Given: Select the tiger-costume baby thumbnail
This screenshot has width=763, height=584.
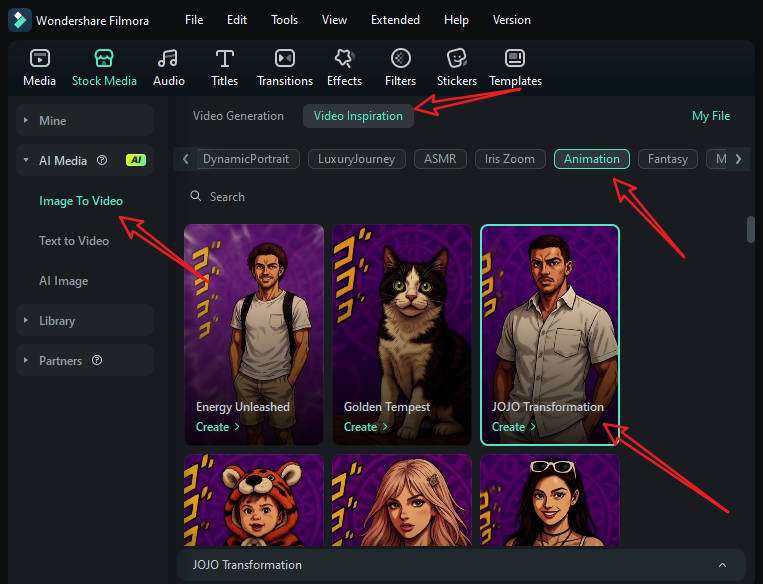Looking at the screenshot, I should [x=254, y=500].
